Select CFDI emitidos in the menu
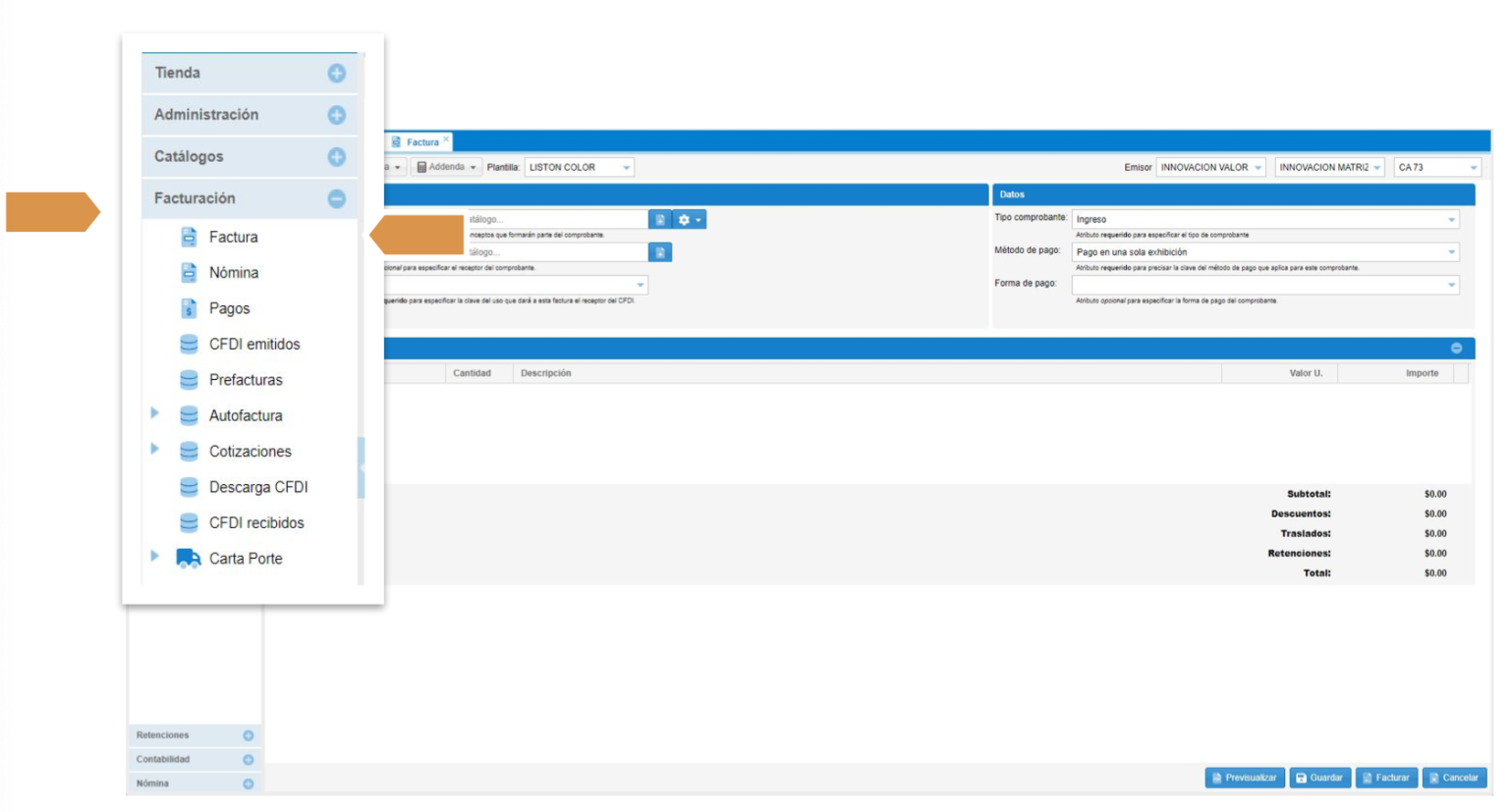Image resolution: width=1509 pixels, height=812 pixels. (x=253, y=345)
